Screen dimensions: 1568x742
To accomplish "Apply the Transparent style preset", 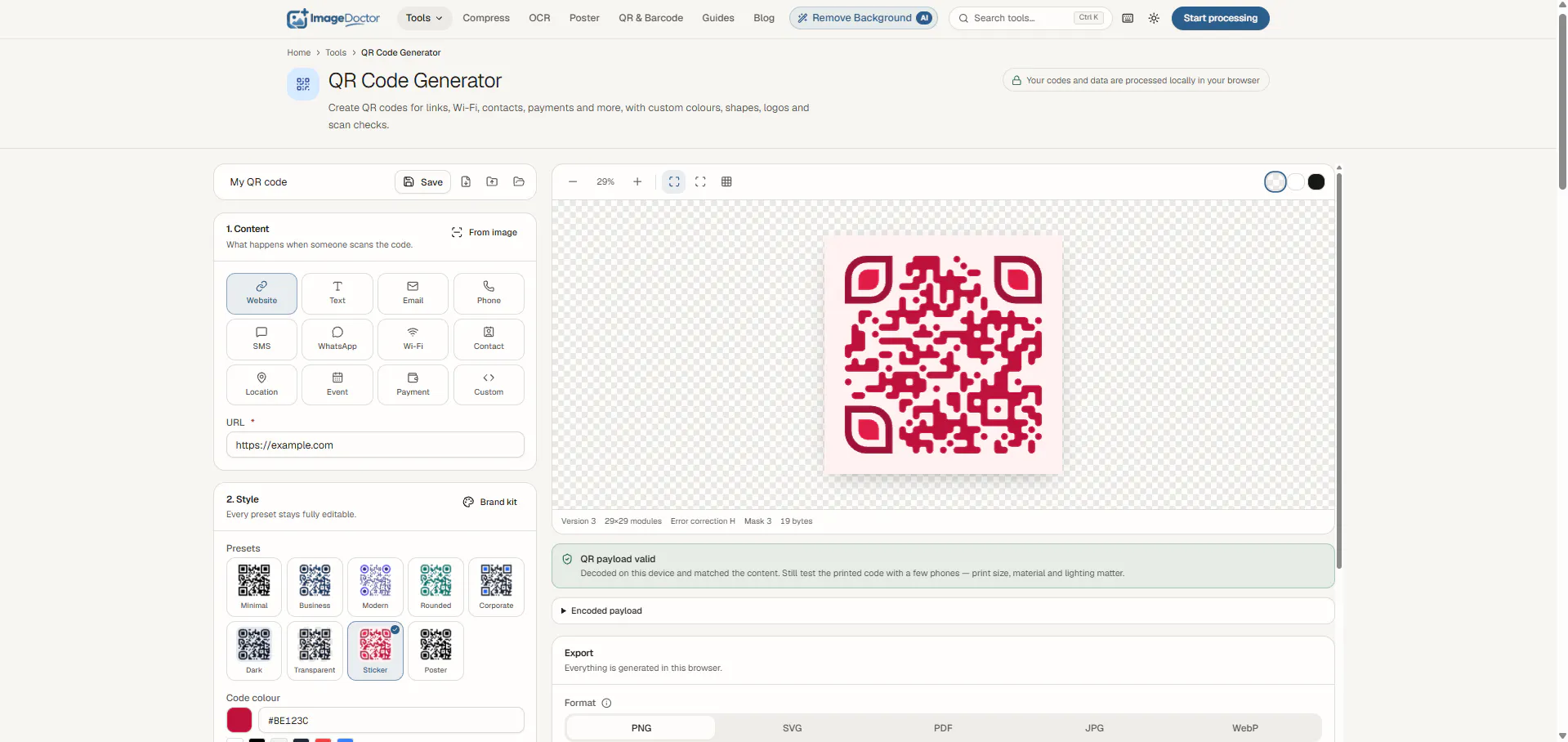I will point(315,651).
